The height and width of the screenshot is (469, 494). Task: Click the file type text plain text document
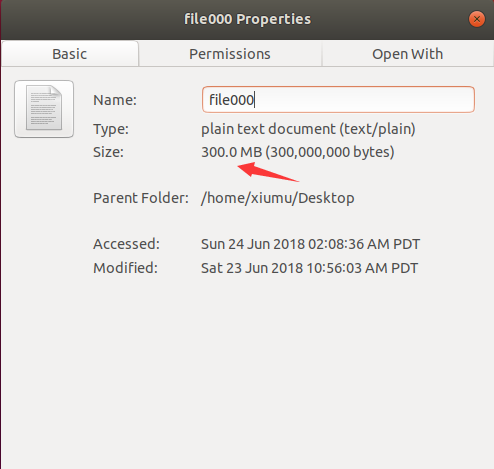pyautogui.click(x=268, y=129)
